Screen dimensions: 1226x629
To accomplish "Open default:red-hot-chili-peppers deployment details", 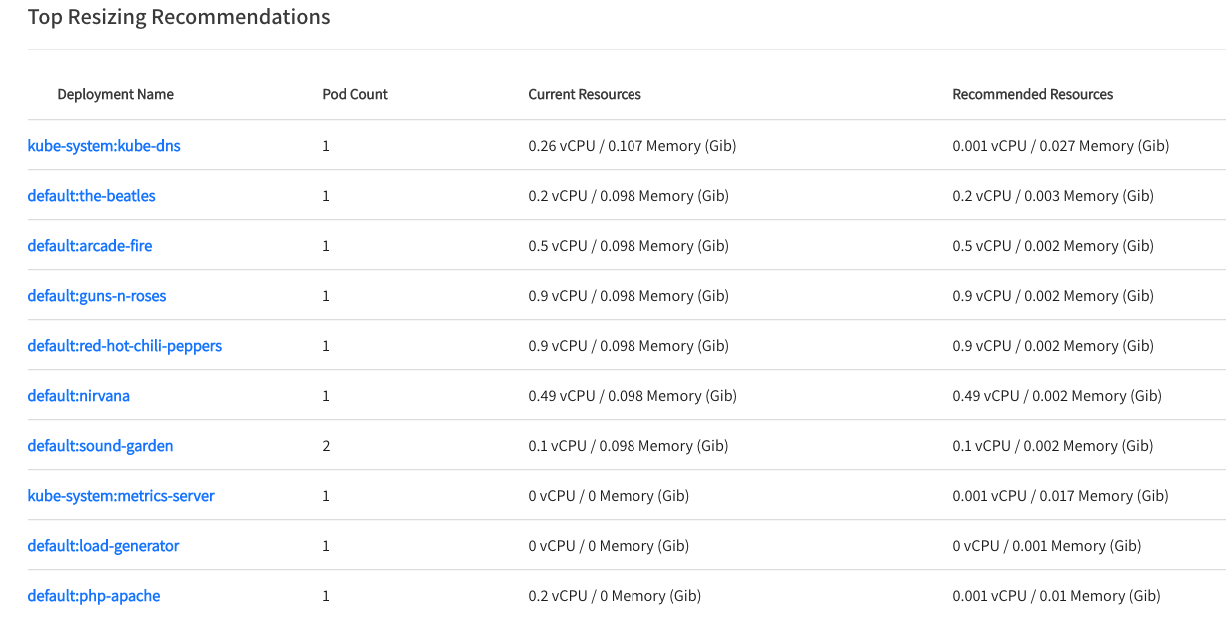I will (x=125, y=346).
